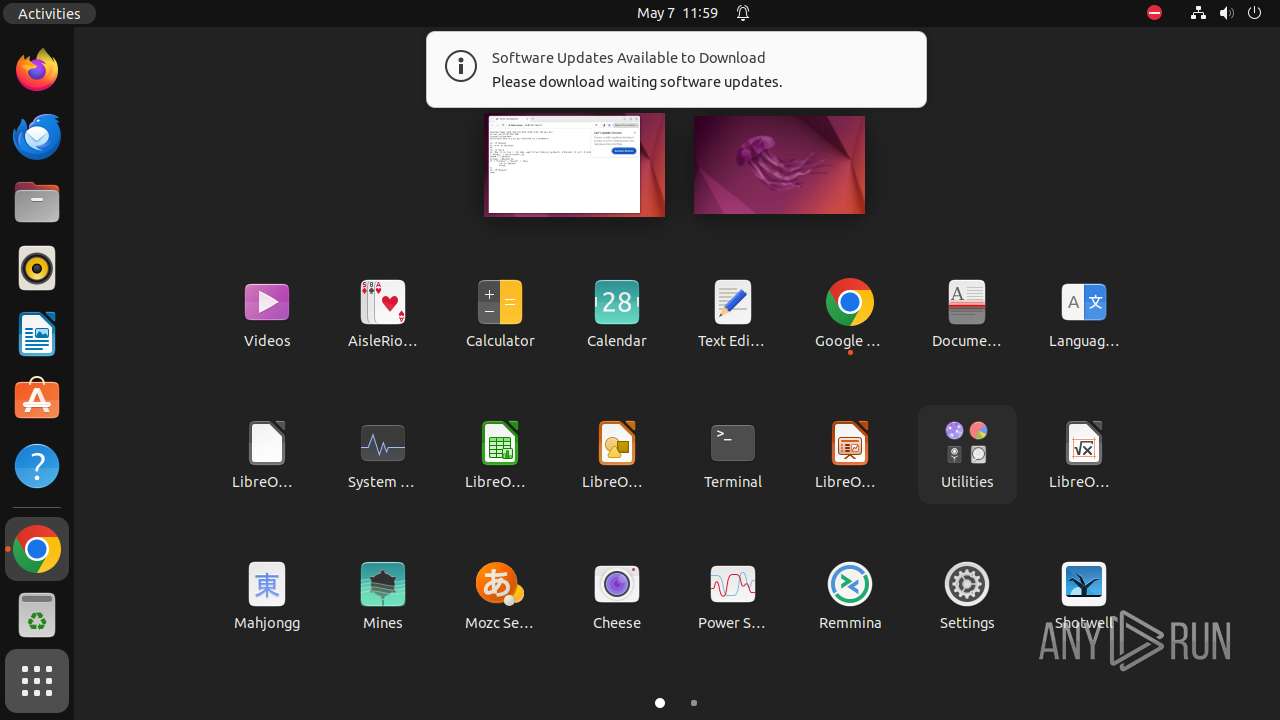1280x720 pixels.
Task: Open Power Statistics
Action: pyautogui.click(x=733, y=596)
